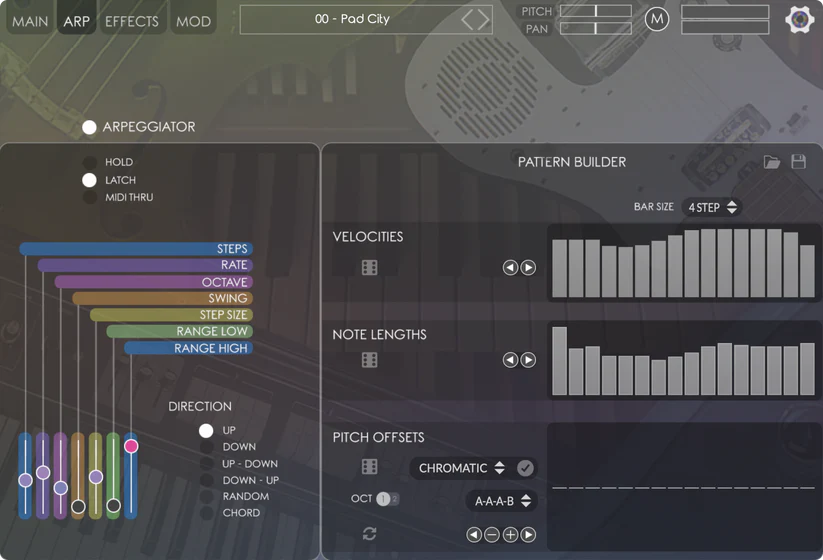The image size is (823, 560).
Task: Randomize Velocities with the dice icon
Action: click(370, 268)
